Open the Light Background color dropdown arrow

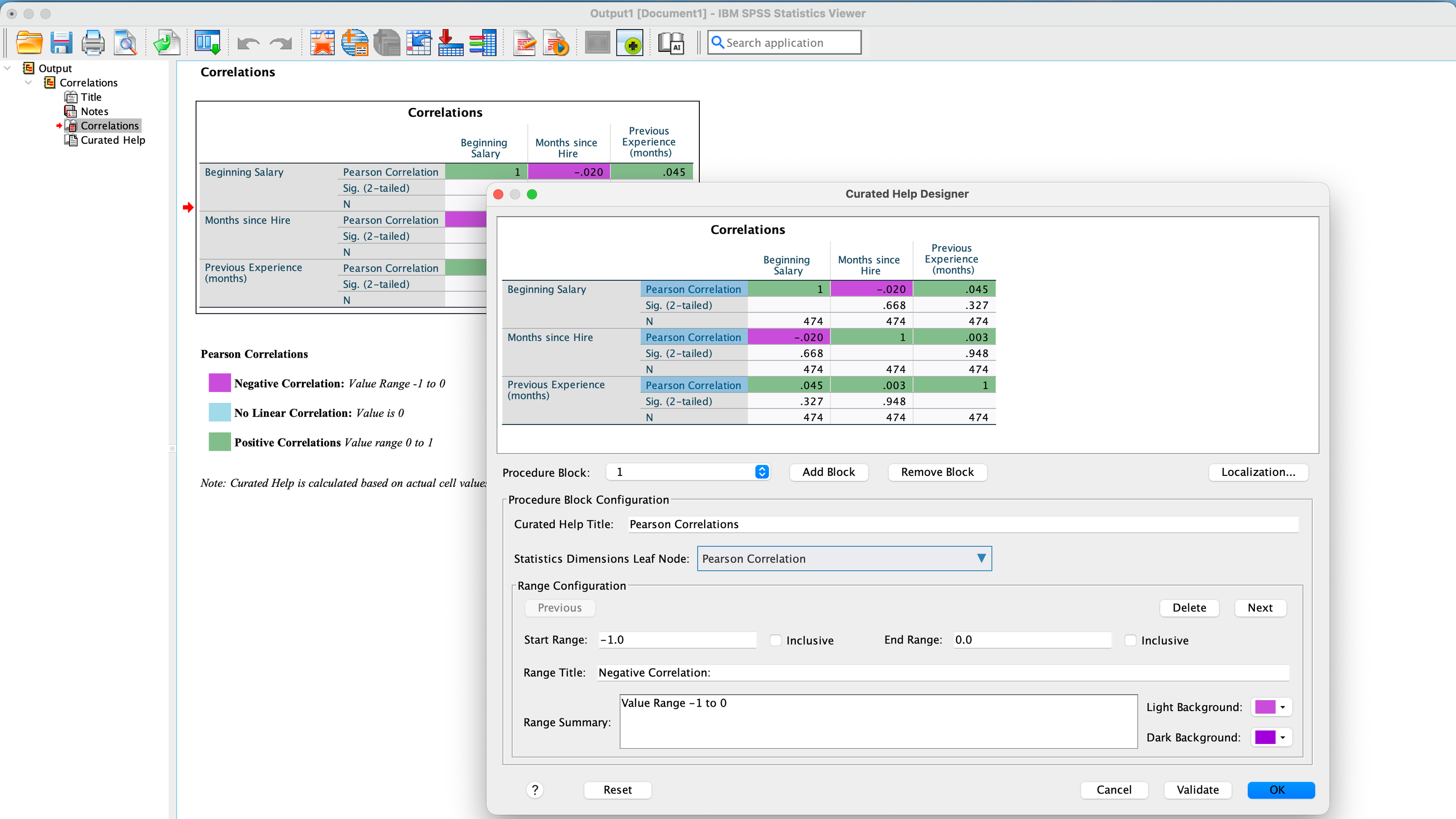tap(1283, 707)
